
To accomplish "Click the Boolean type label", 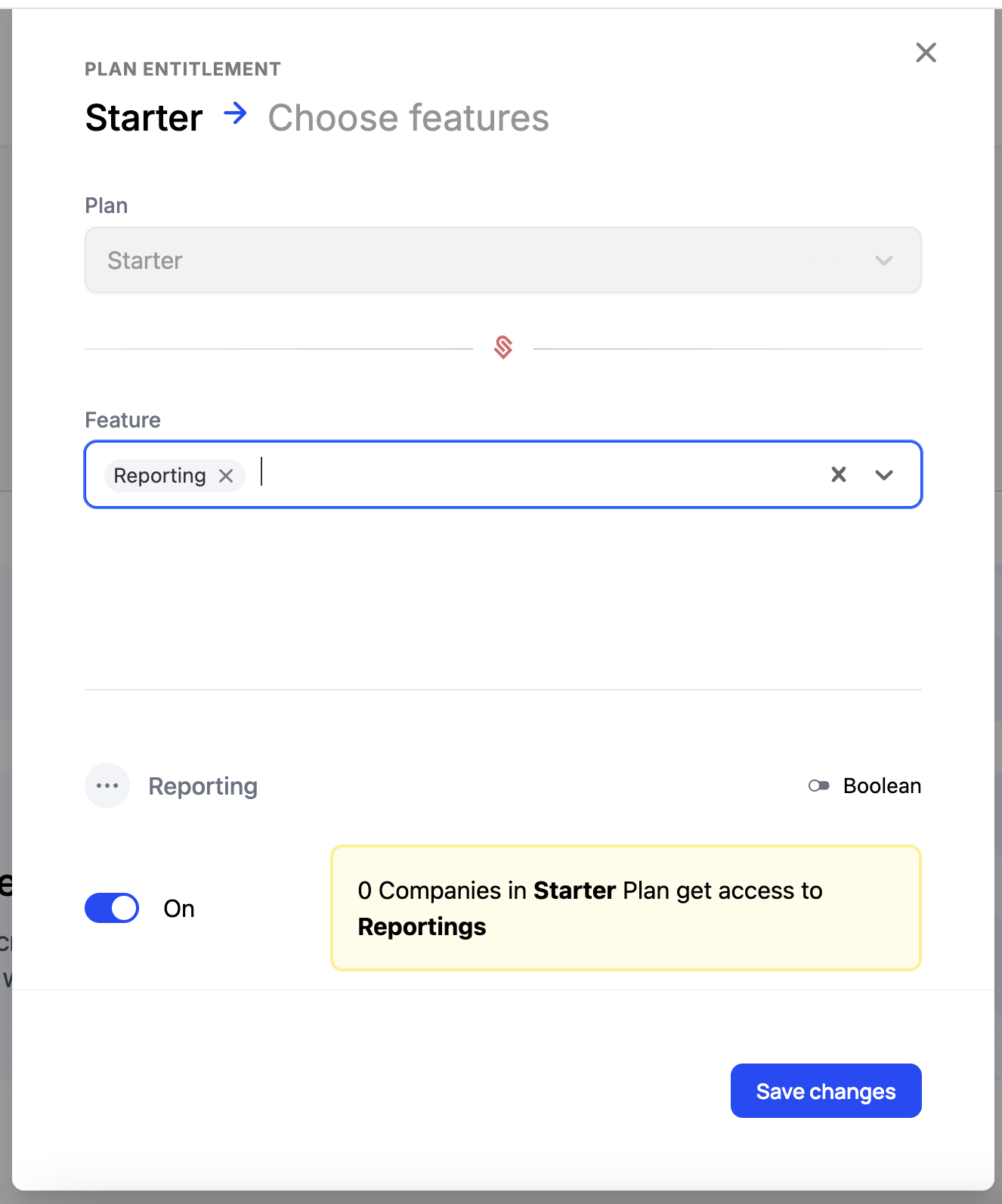I will pyautogui.click(x=882, y=786).
